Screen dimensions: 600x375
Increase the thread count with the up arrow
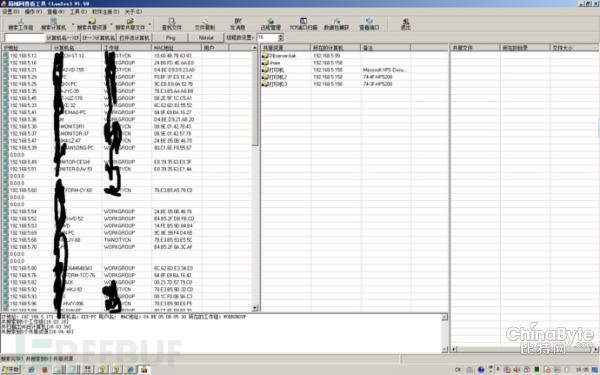click(281, 36)
